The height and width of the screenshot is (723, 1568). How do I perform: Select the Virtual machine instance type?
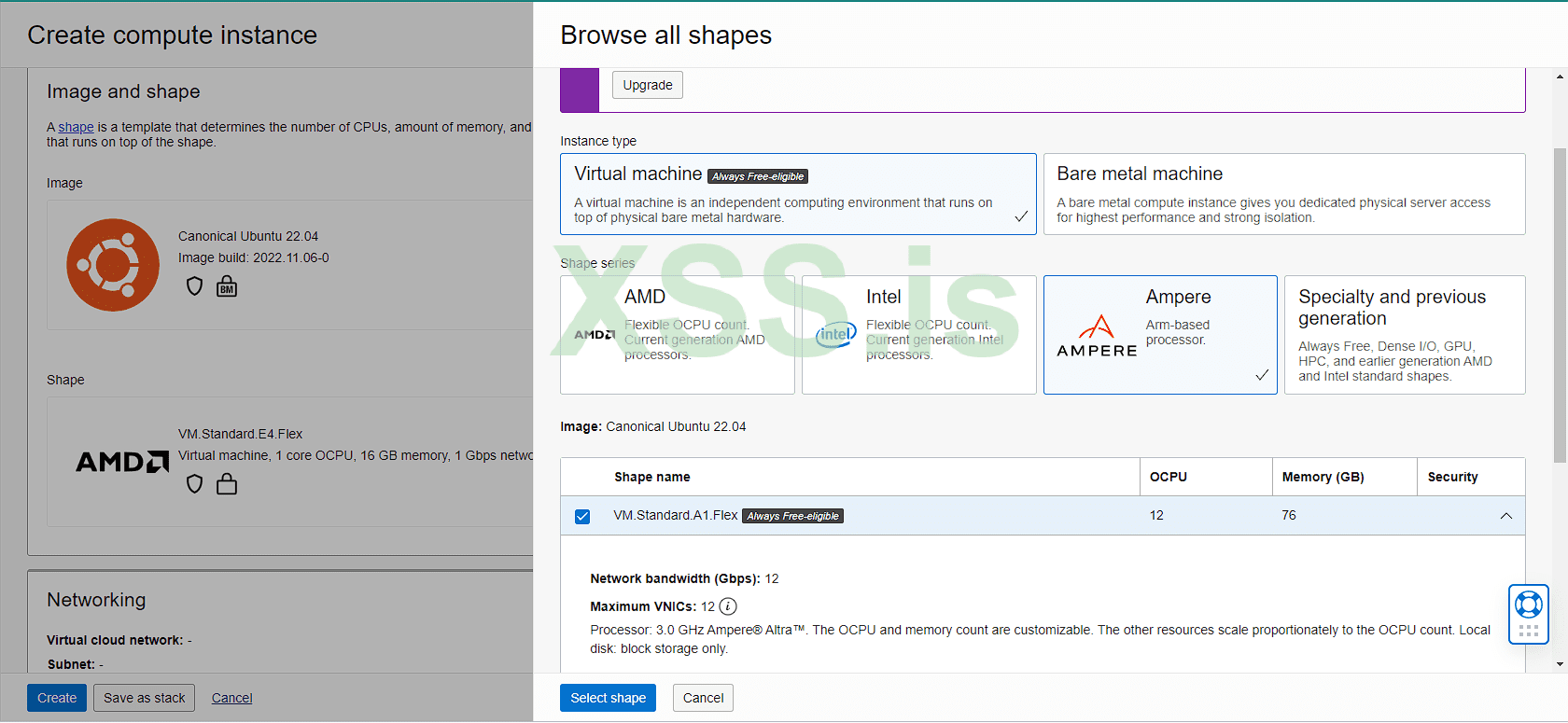tap(798, 194)
